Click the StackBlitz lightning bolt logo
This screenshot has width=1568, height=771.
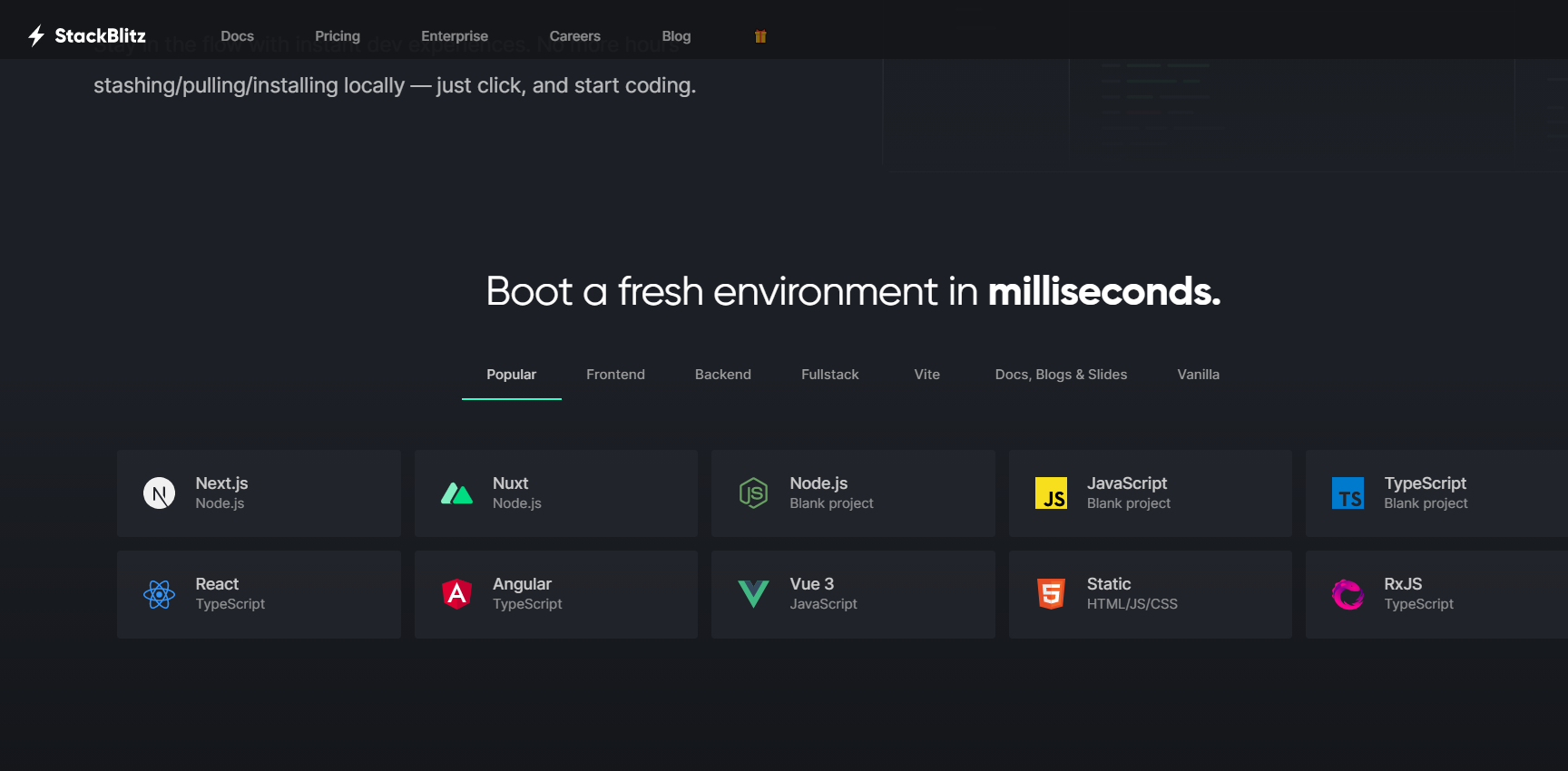36,36
